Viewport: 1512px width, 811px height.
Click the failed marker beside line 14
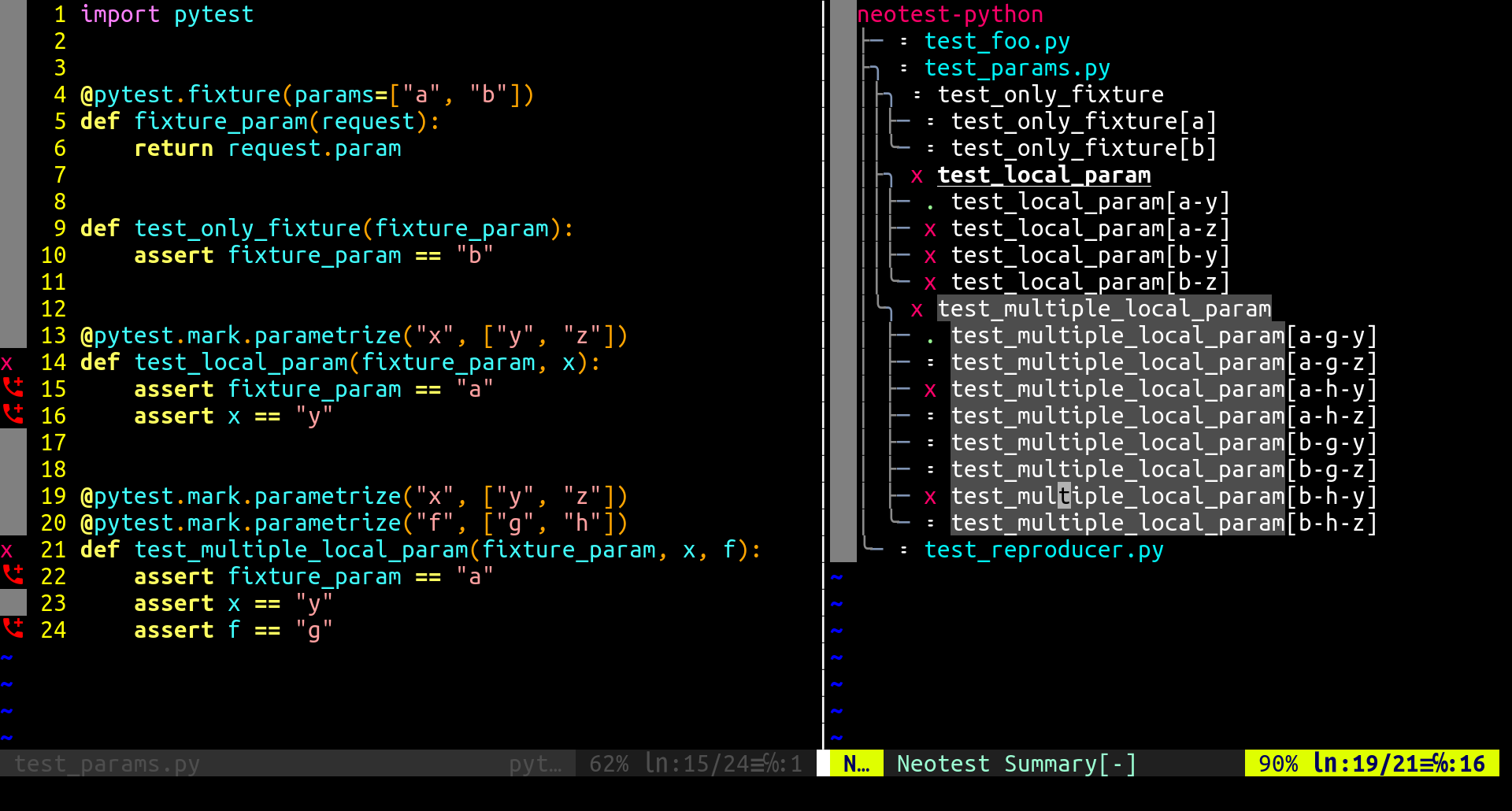coord(7,364)
